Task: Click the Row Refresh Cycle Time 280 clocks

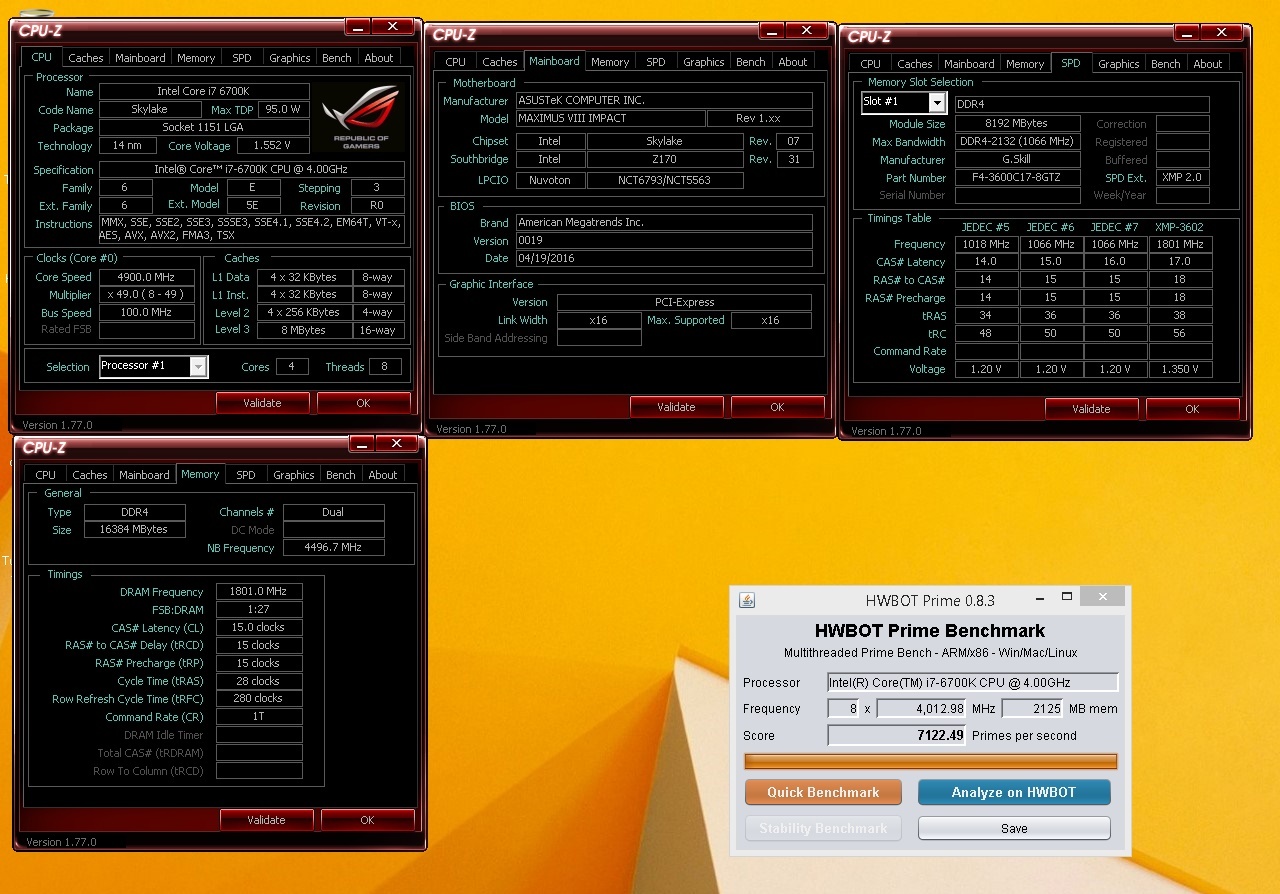Action: [x=259, y=699]
